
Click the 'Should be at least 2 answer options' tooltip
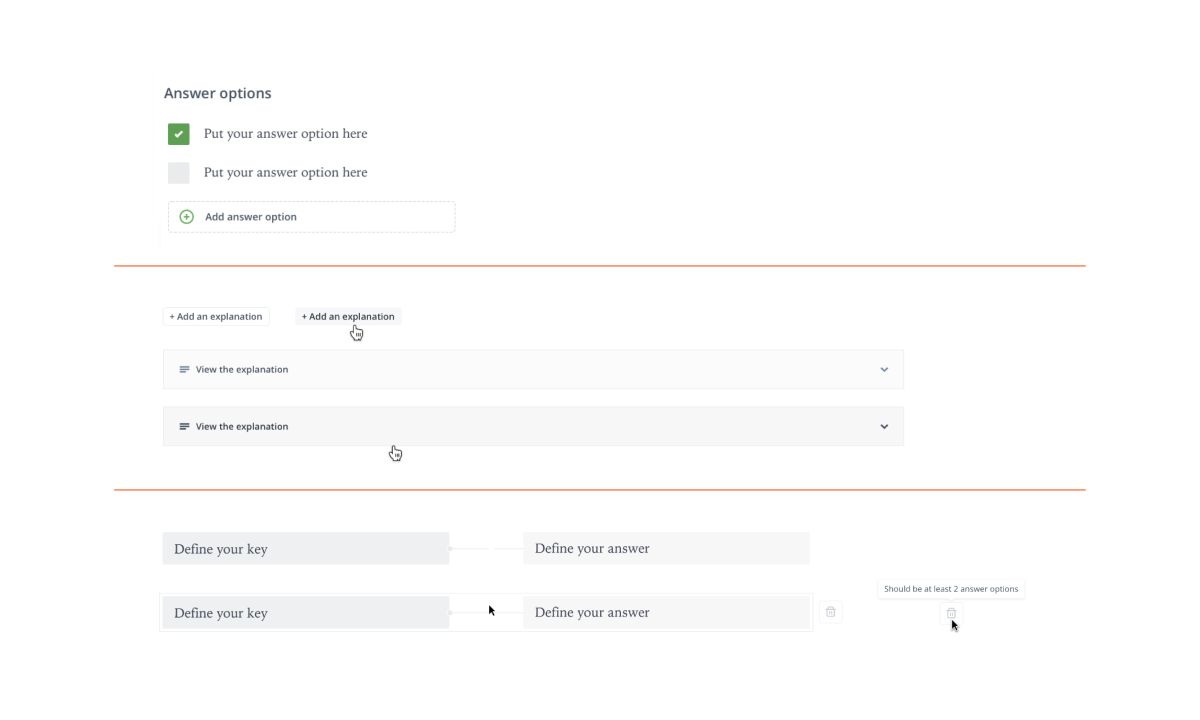click(x=951, y=589)
